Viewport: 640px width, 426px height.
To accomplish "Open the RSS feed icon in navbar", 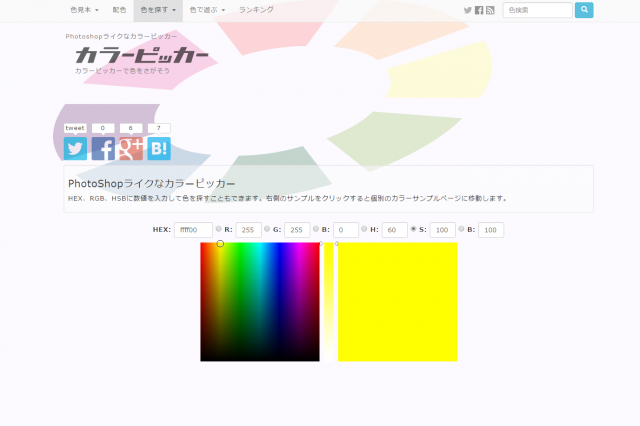I will (x=490, y=10).
